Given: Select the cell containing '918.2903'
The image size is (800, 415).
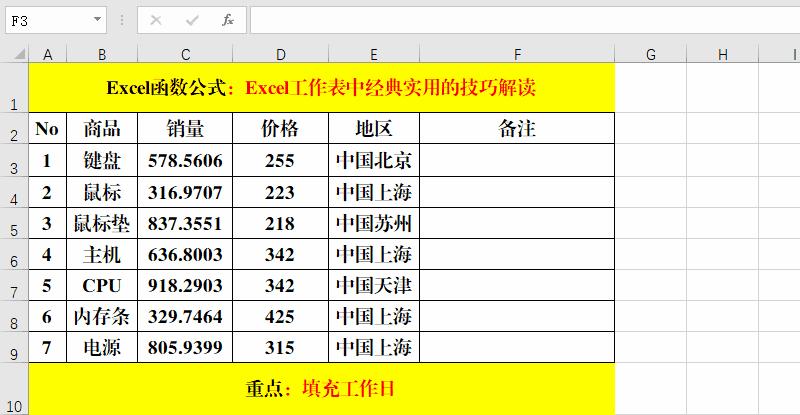Looking at the screenshot, I should click(x=185, y=285).
